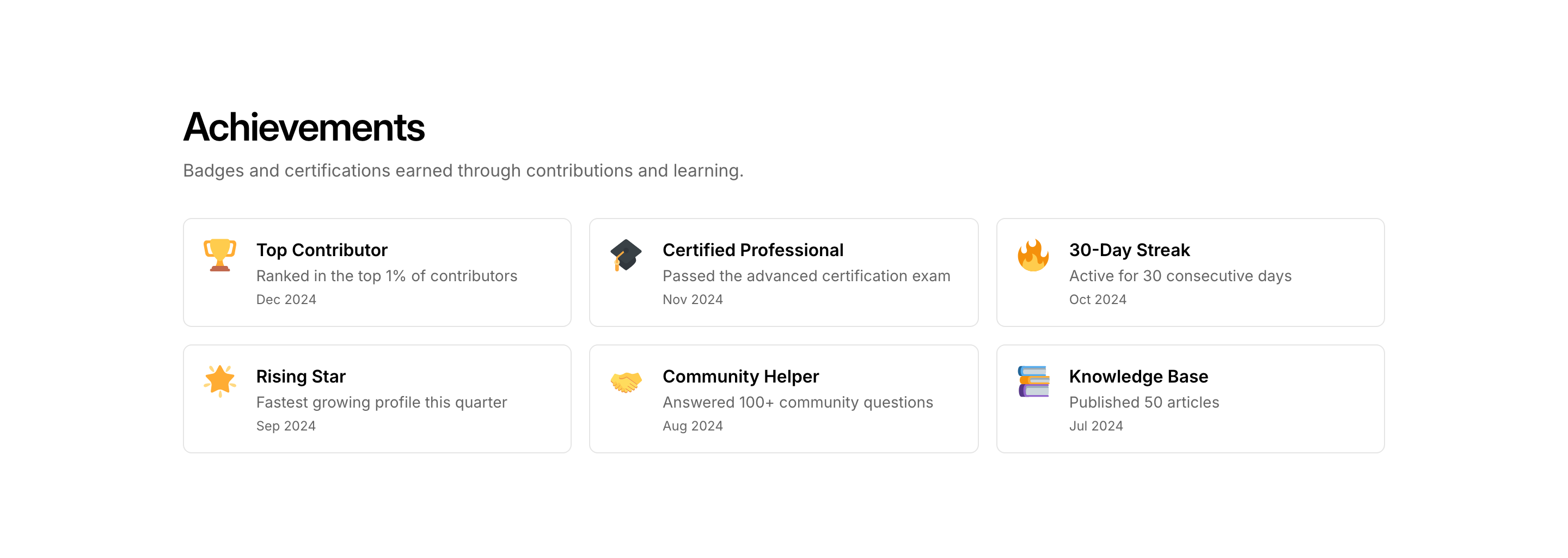This screenshot has width=1568, height=558.
Task: Click "Passed the advanced certification exam" text
Action: (x=806, y=276)
